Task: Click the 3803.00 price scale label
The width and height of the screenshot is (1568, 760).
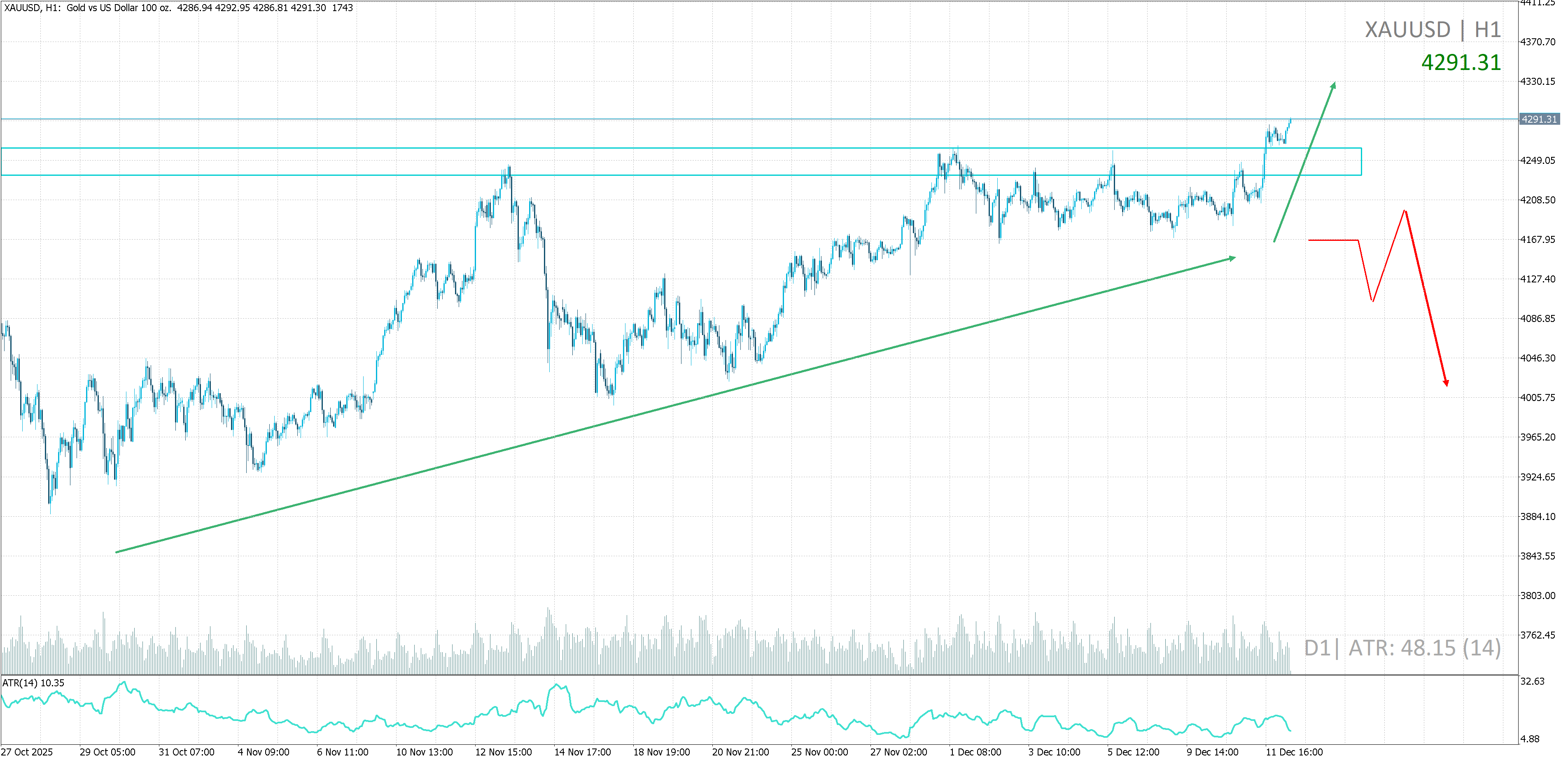Action: point(1538,596)
